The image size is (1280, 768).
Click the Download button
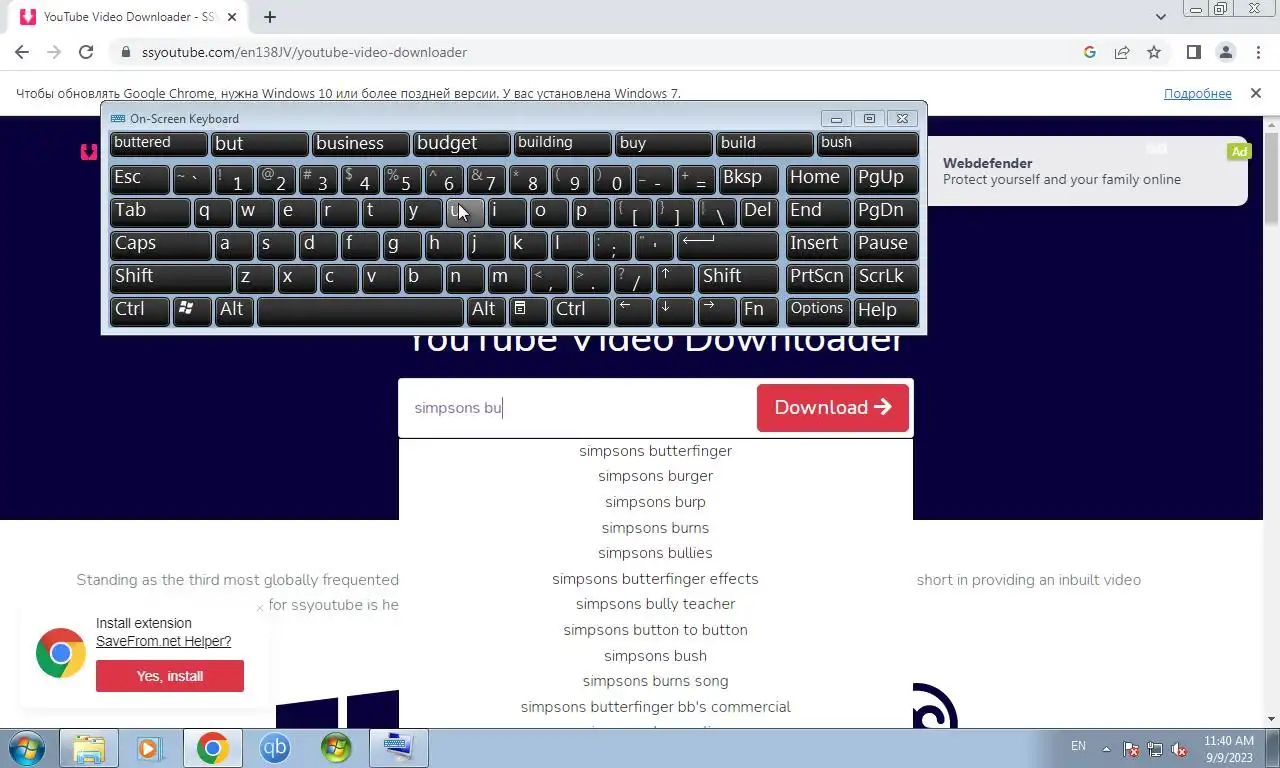[833, 408]
